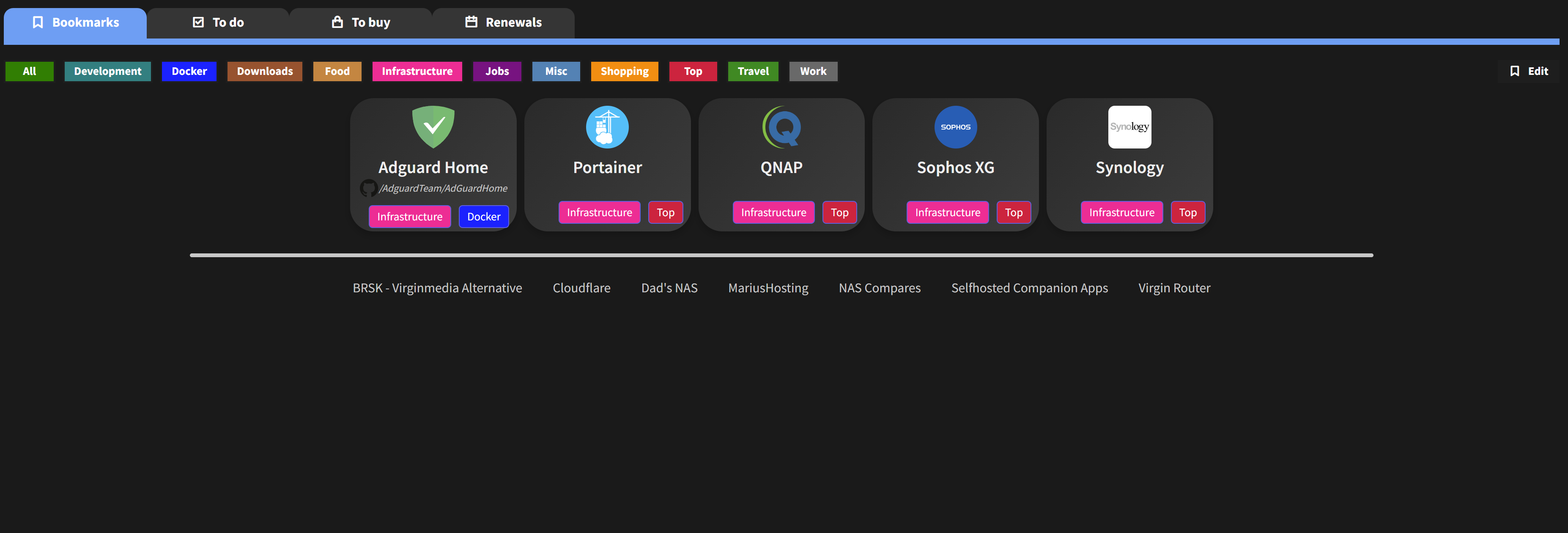Click the Edit bookmarks button
Image resolution: width=1568 pixels, height=533 pixels.
pyautogui.click(x=1529, y=71)
